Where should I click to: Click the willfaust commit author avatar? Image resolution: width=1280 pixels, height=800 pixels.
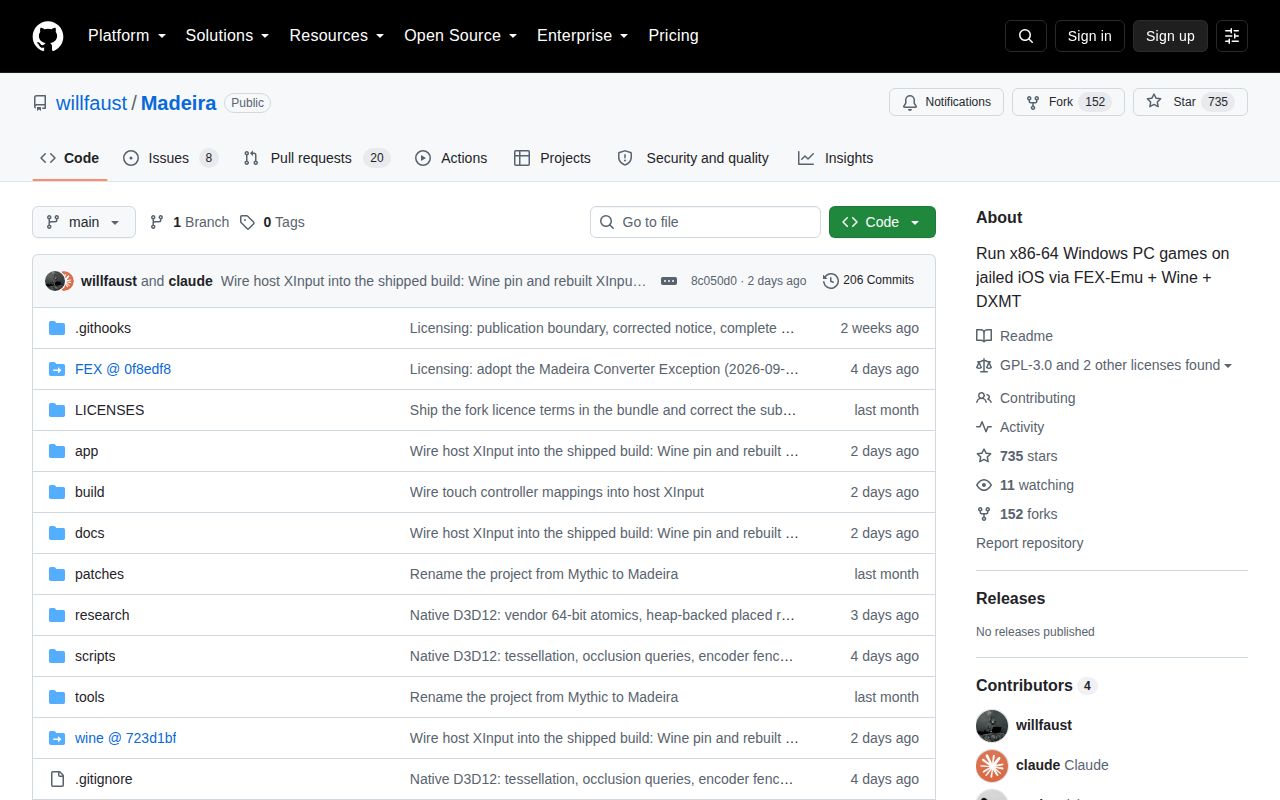pos(55,281)
